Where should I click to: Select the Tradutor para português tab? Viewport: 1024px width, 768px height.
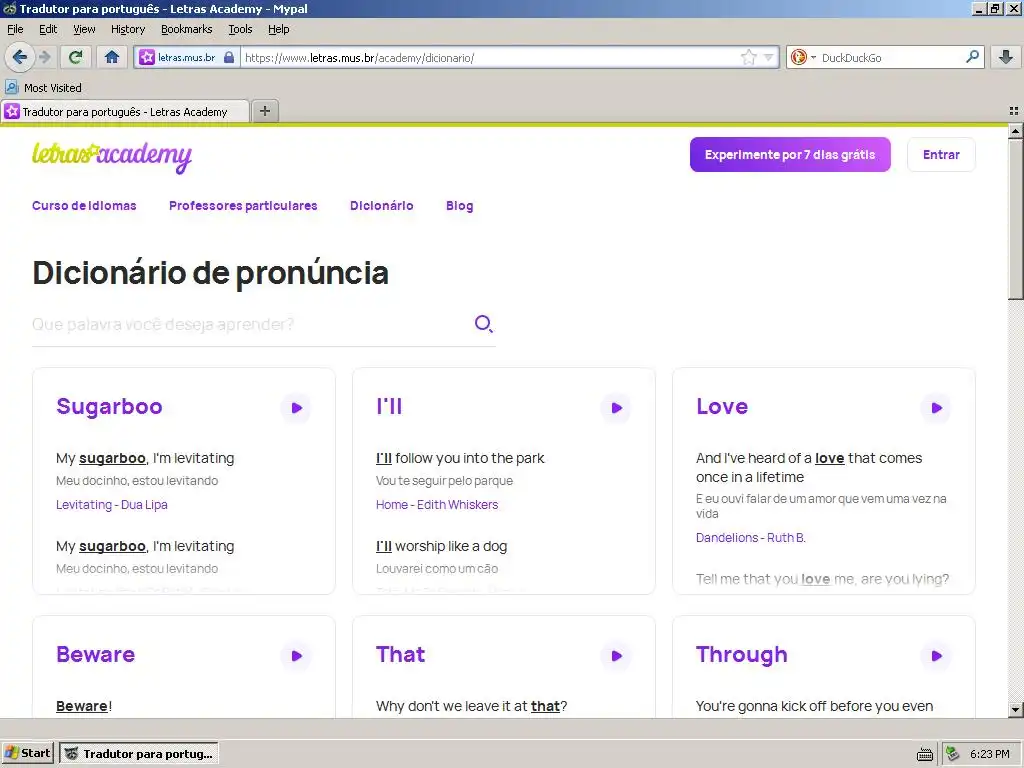pyautogui.click(x=125, y=112)
